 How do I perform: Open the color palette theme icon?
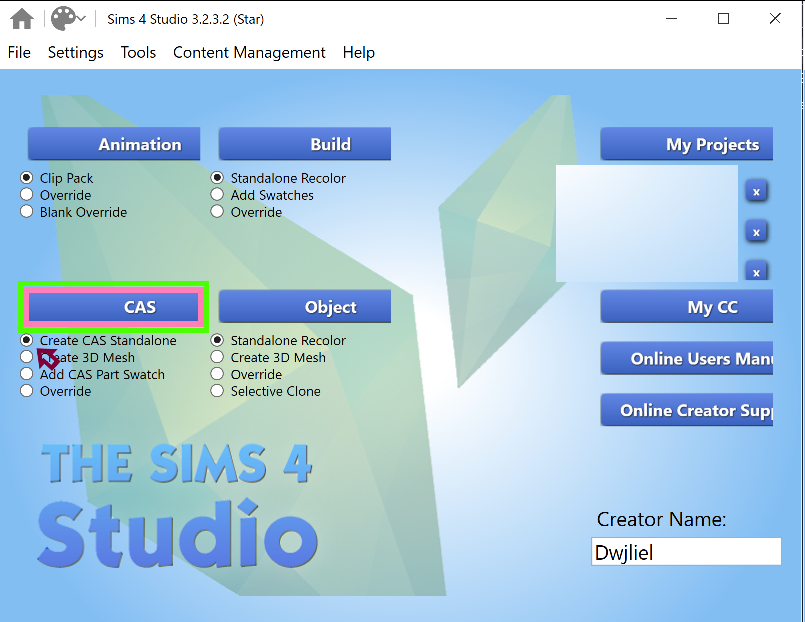(63, 19)
